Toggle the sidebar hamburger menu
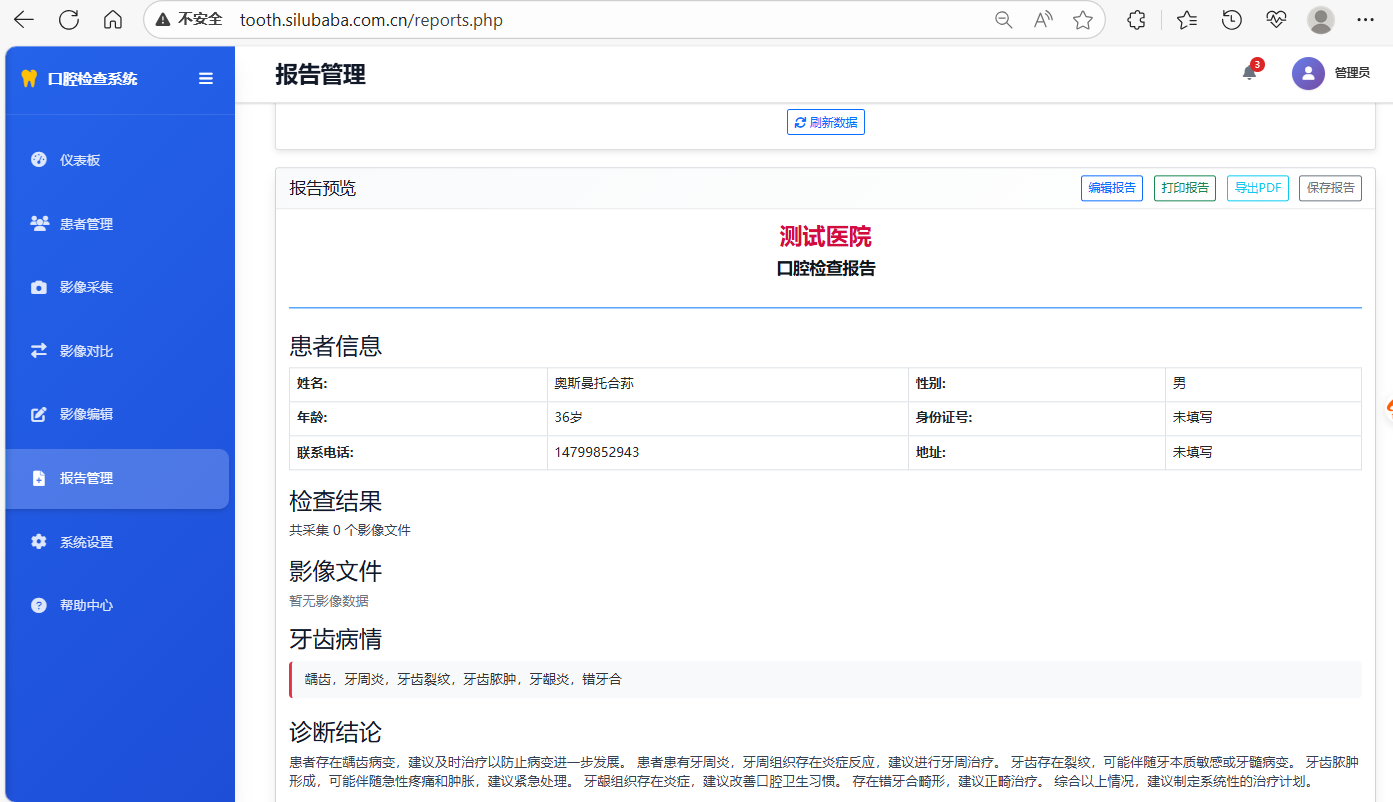The image size is (1393, 802). pyautogui.click(x=206, y=79)
